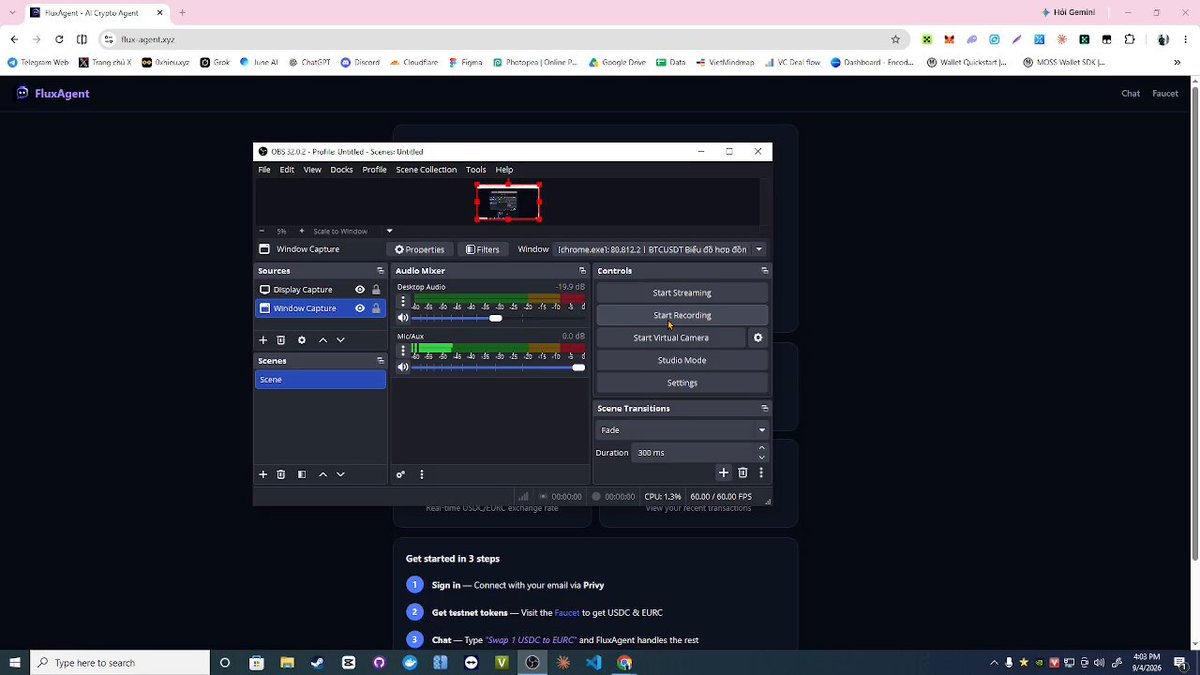Add a new scene in Scenes panel
1200x675 pixels.
[x=263, y=474]
